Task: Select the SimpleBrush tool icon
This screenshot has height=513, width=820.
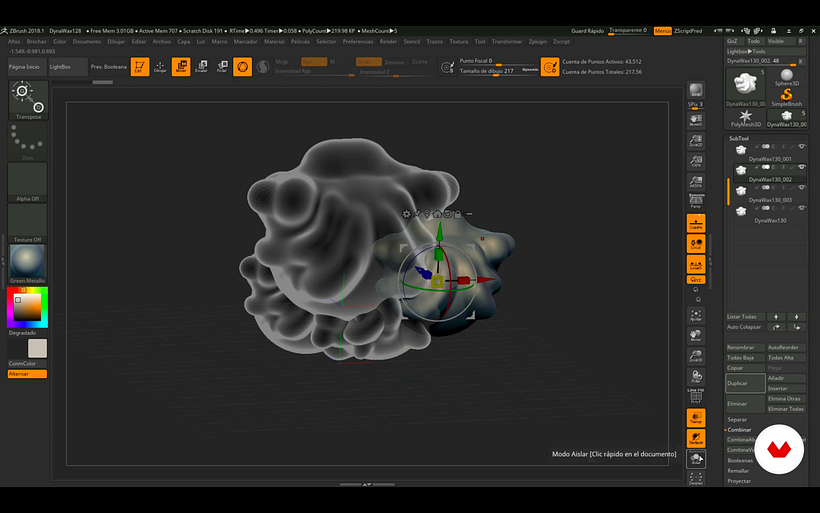Action: (787, 97)
